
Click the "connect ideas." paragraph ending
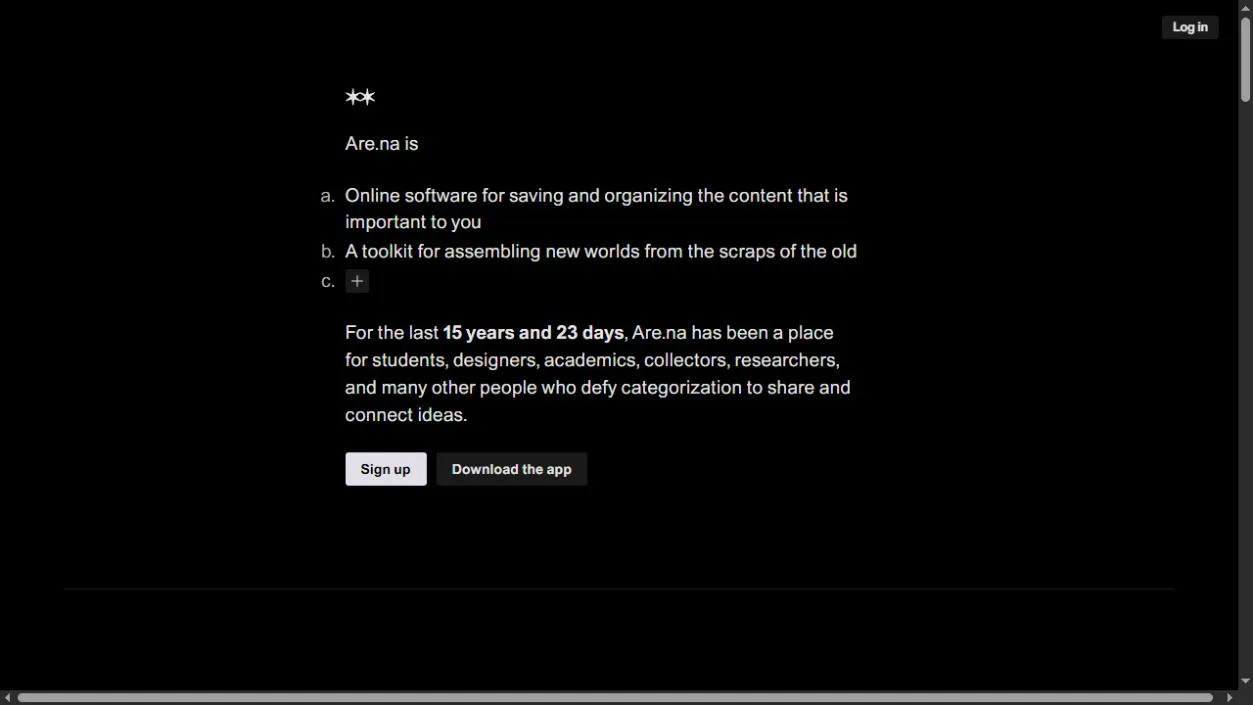[x=406, y=415]
